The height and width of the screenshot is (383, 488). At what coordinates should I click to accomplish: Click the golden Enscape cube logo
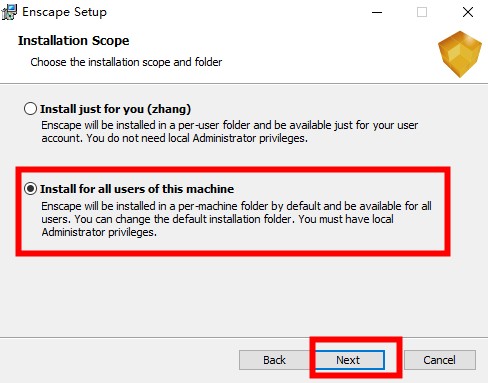460,54
